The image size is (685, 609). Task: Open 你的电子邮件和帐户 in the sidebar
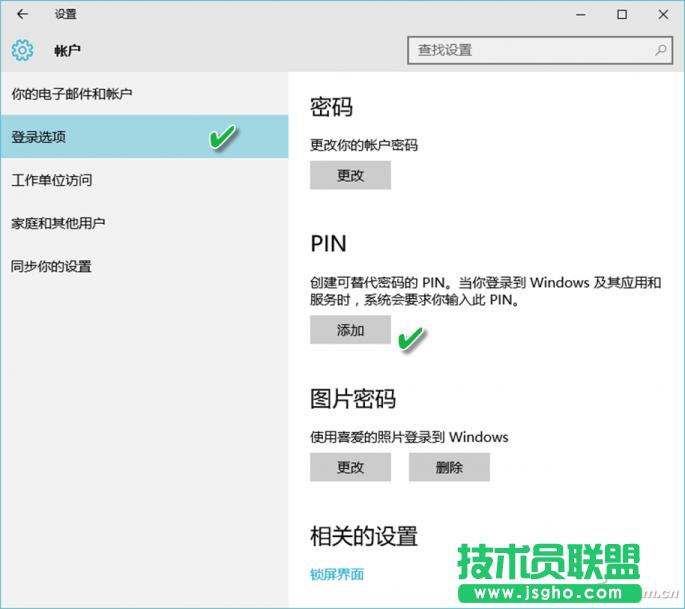[x=72, y=94]
